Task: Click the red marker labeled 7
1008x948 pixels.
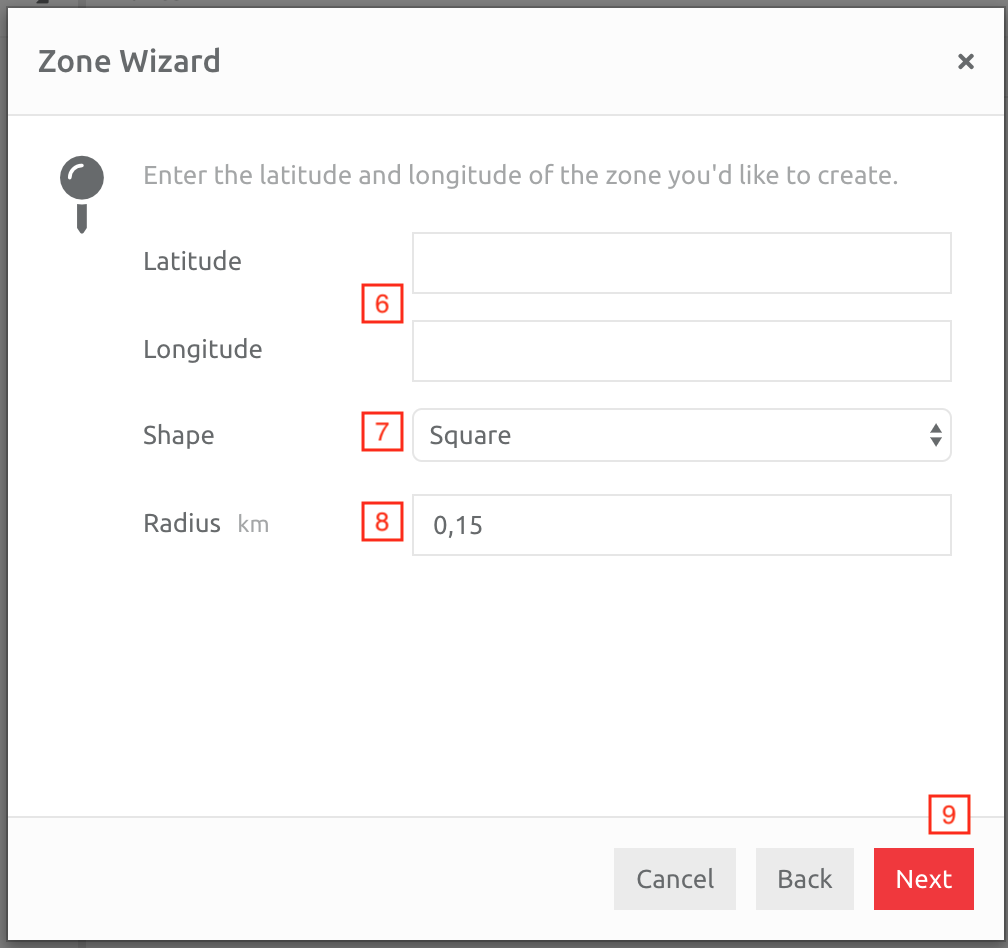Action: 382,432
